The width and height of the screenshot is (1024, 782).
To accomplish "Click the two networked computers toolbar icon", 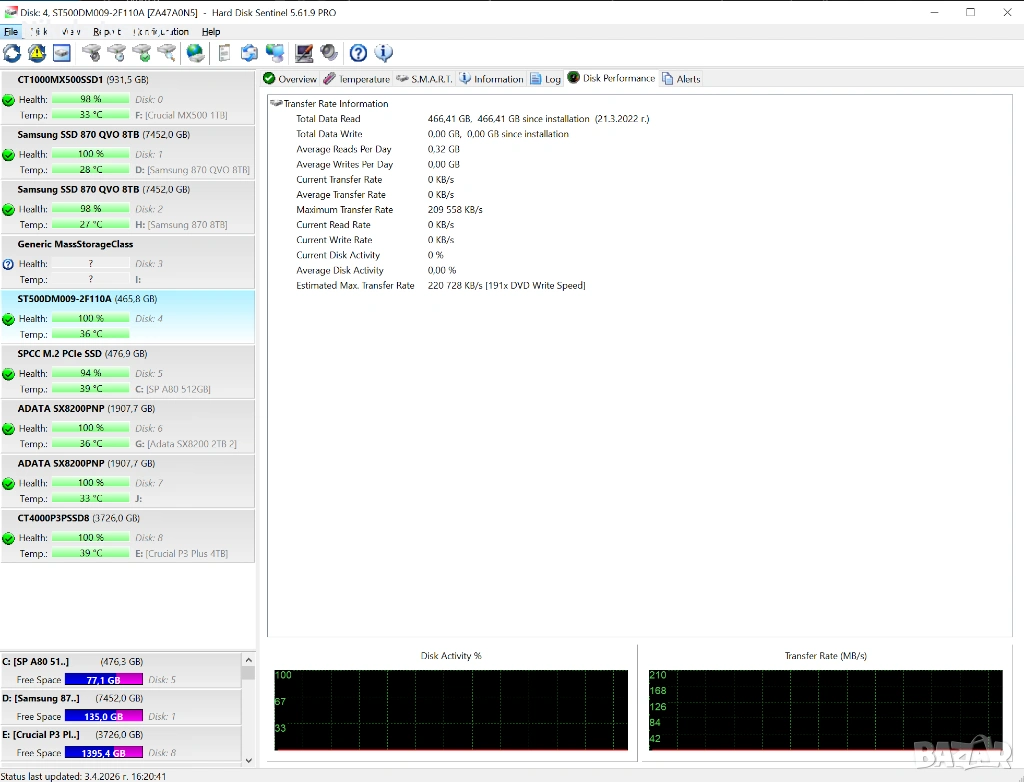I will coord(275,53).
